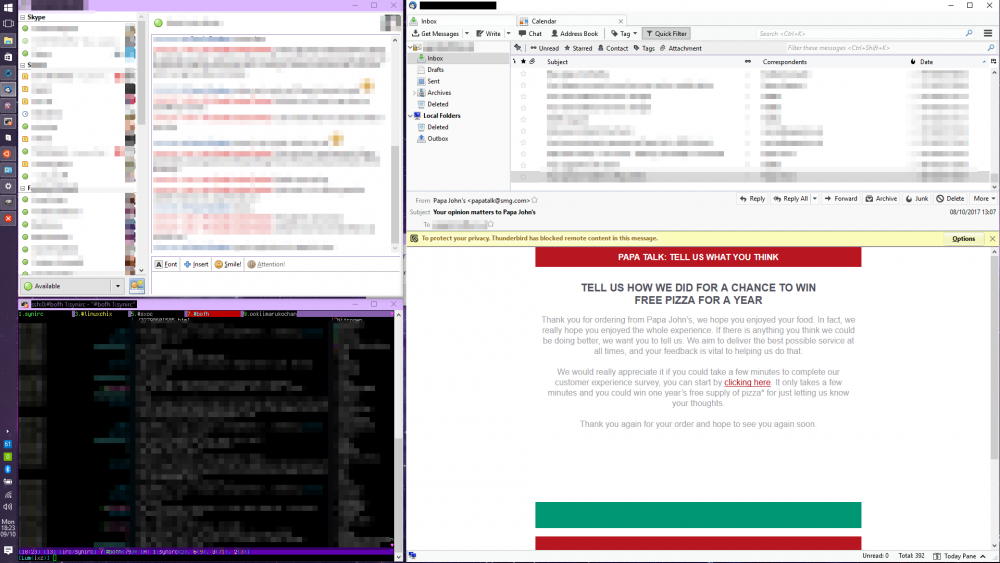Toggle the Unread quick filter
This screenshot has height=563, width=1000.
tap(545, 48)
